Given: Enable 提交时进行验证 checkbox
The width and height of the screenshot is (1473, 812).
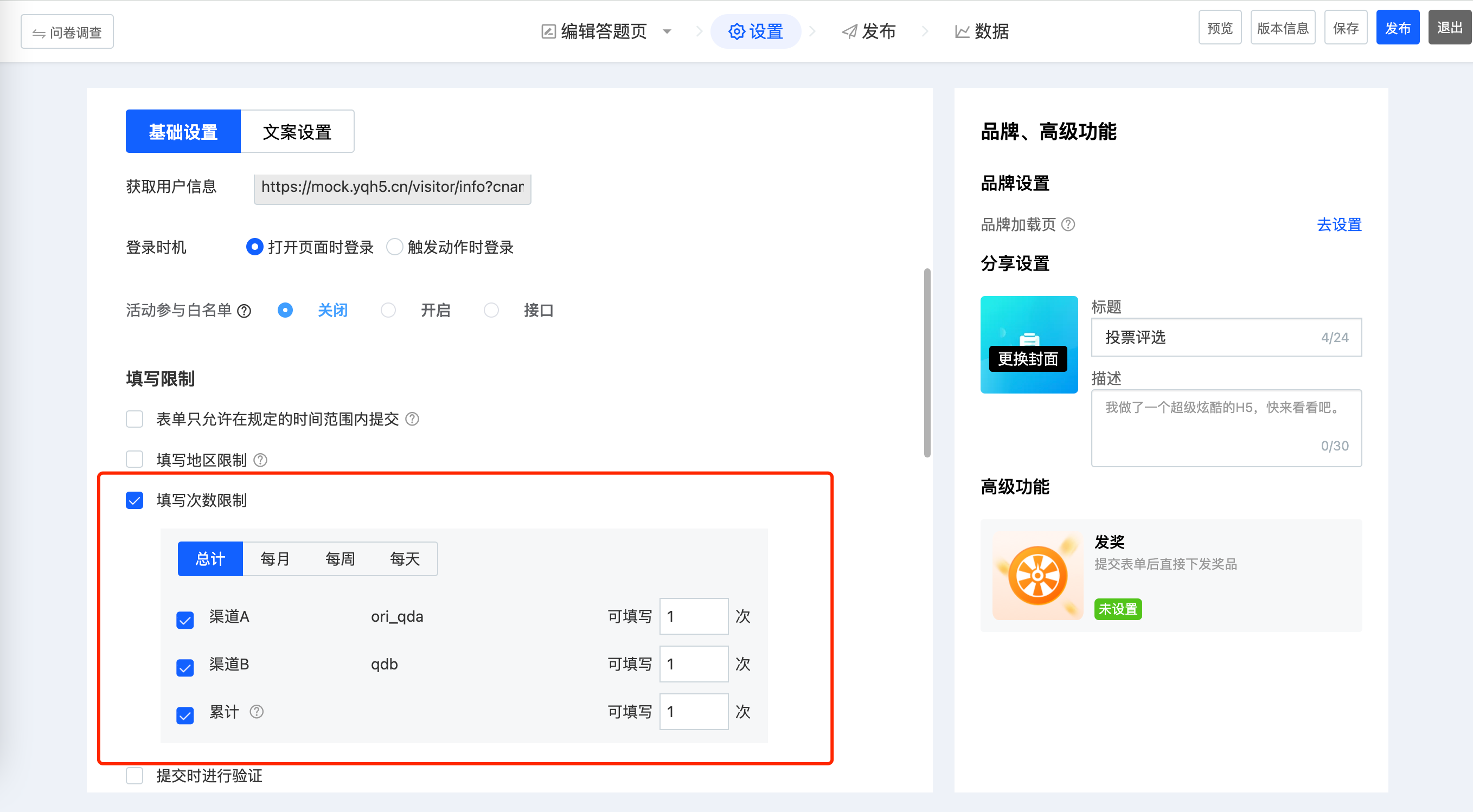Looking at the screenshot, I should tap(135, 776).
